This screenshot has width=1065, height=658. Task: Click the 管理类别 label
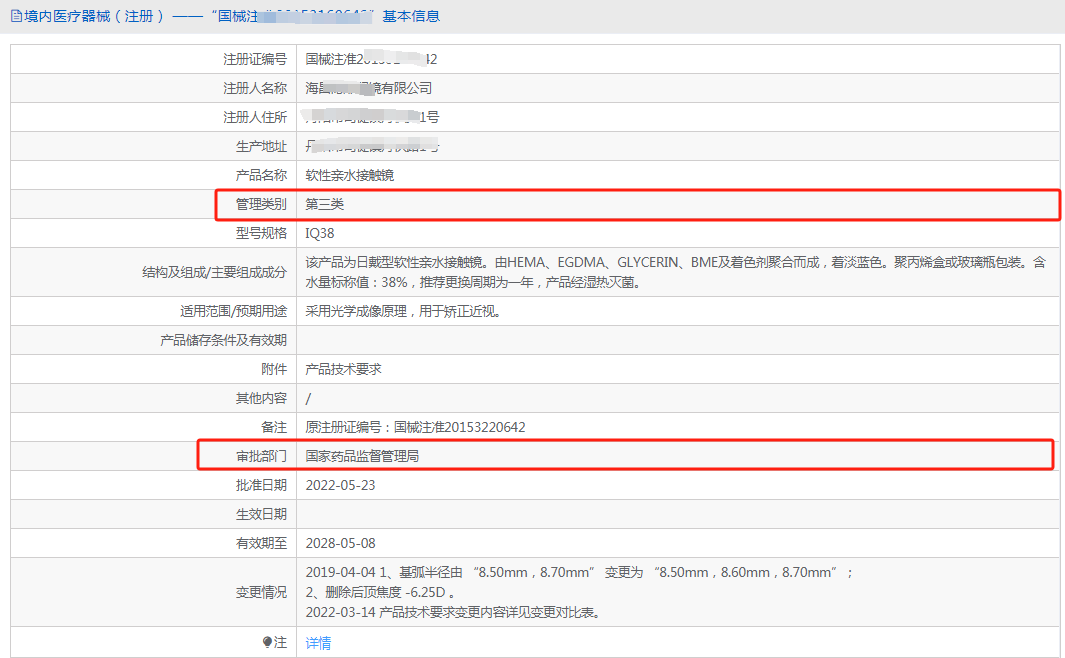click(x=261, y=204)
